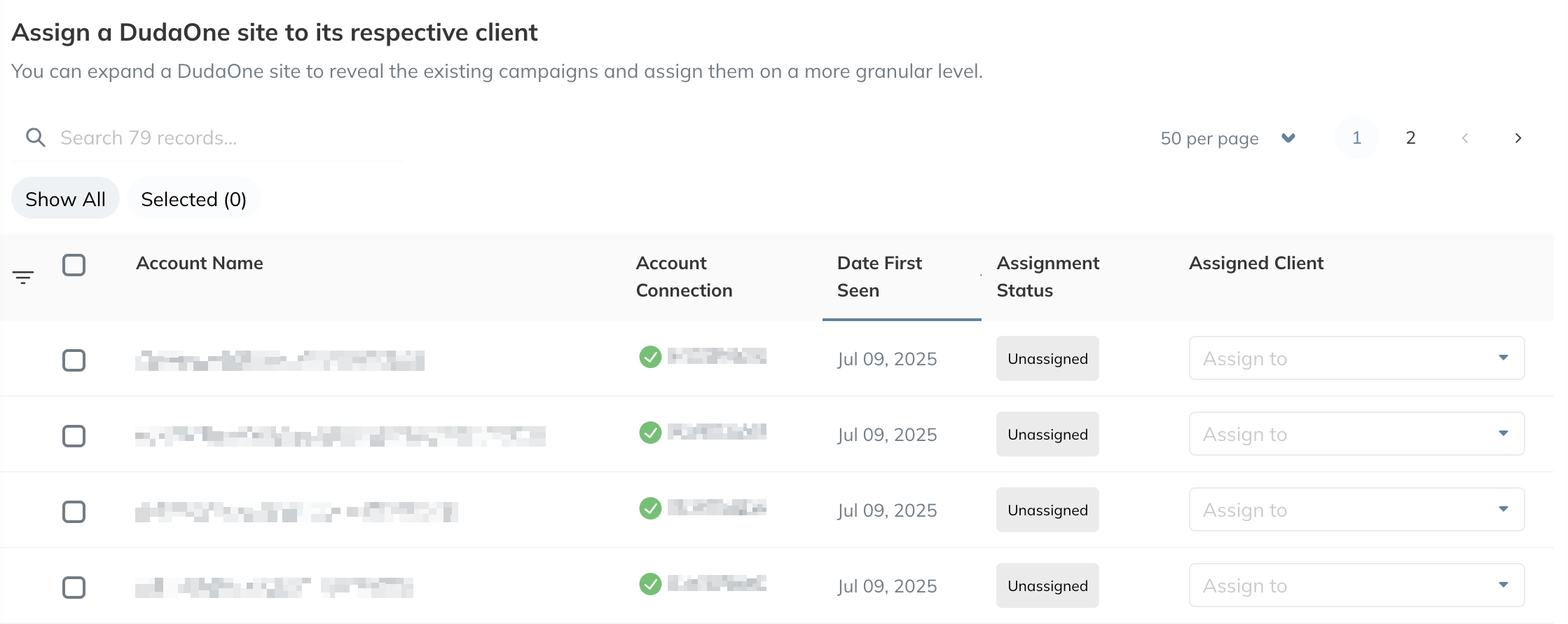1568x624 pixels.
Task: Toggle the select-all header checkbox
Action: pyautogui.click(x=74, y=265)
